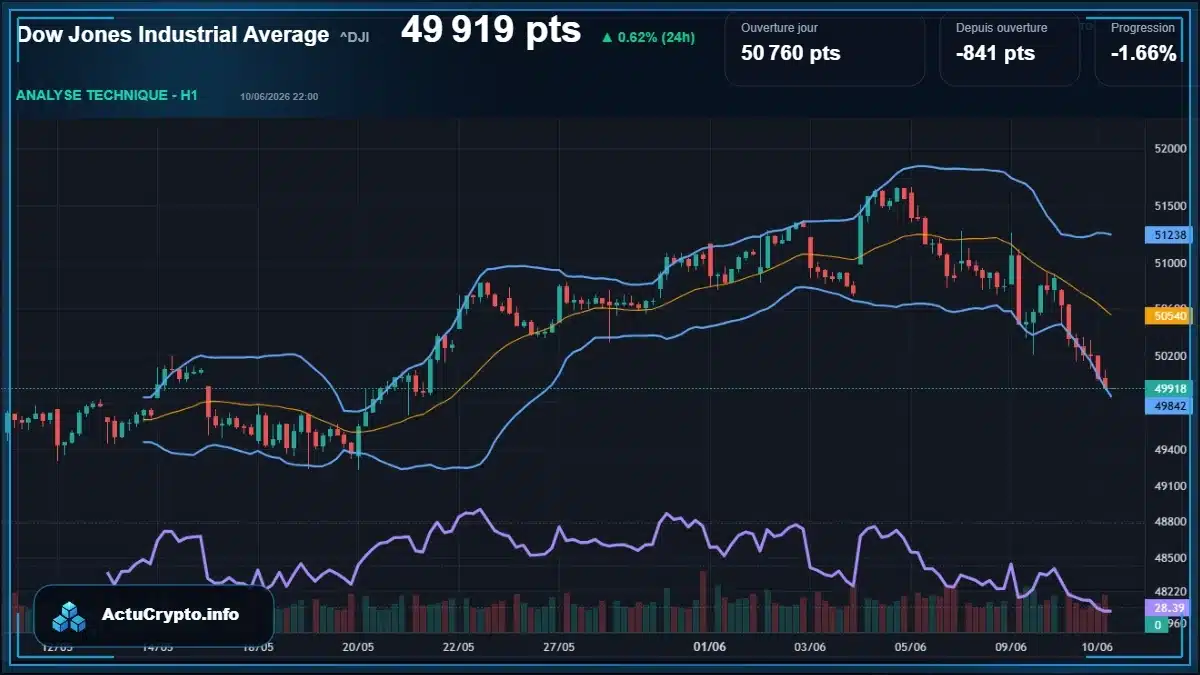
Task: Click the 52000 price axis label
Action: pos(1170,149)
